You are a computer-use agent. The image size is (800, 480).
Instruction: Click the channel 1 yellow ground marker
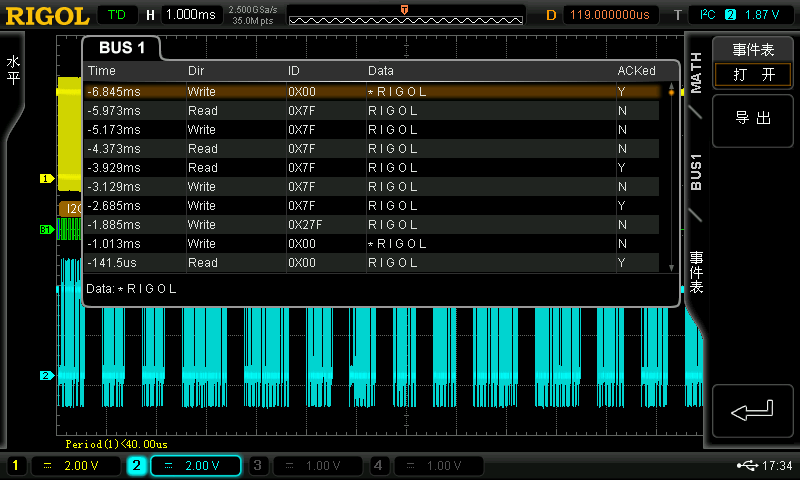click(46, 179)
